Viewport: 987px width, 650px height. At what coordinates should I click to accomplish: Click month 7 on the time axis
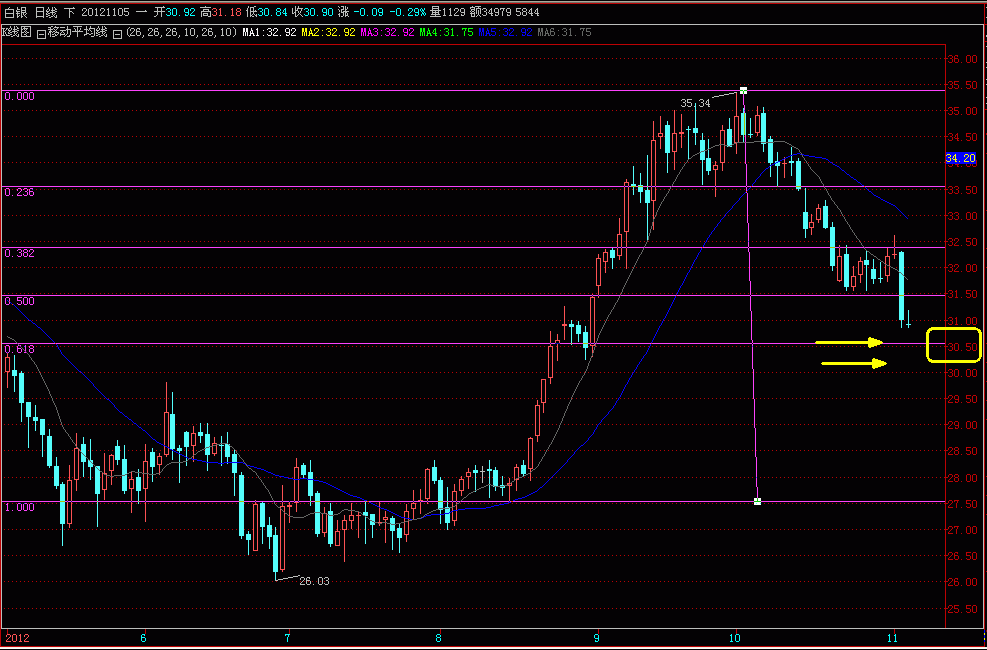288,639
